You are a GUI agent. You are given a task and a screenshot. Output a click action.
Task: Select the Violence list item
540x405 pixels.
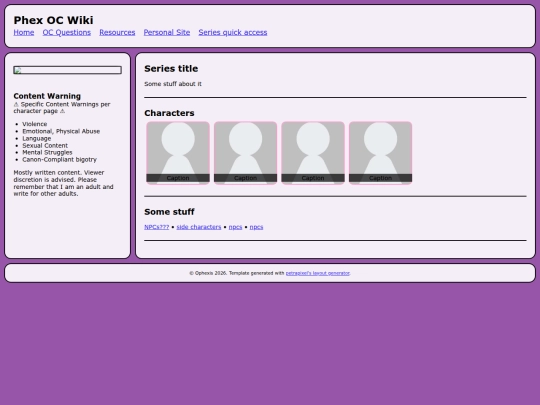(35, 124)
